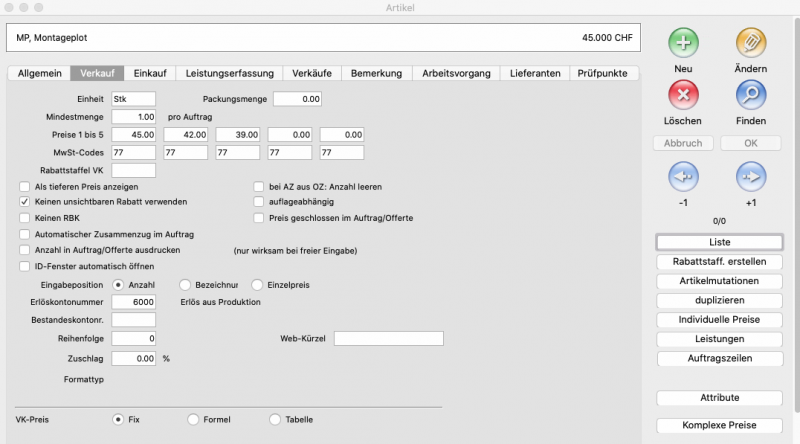The image size is (800, 444).
Task: Click the red Löschen icon
Action: pyautogui.click(x=684, y=96)
